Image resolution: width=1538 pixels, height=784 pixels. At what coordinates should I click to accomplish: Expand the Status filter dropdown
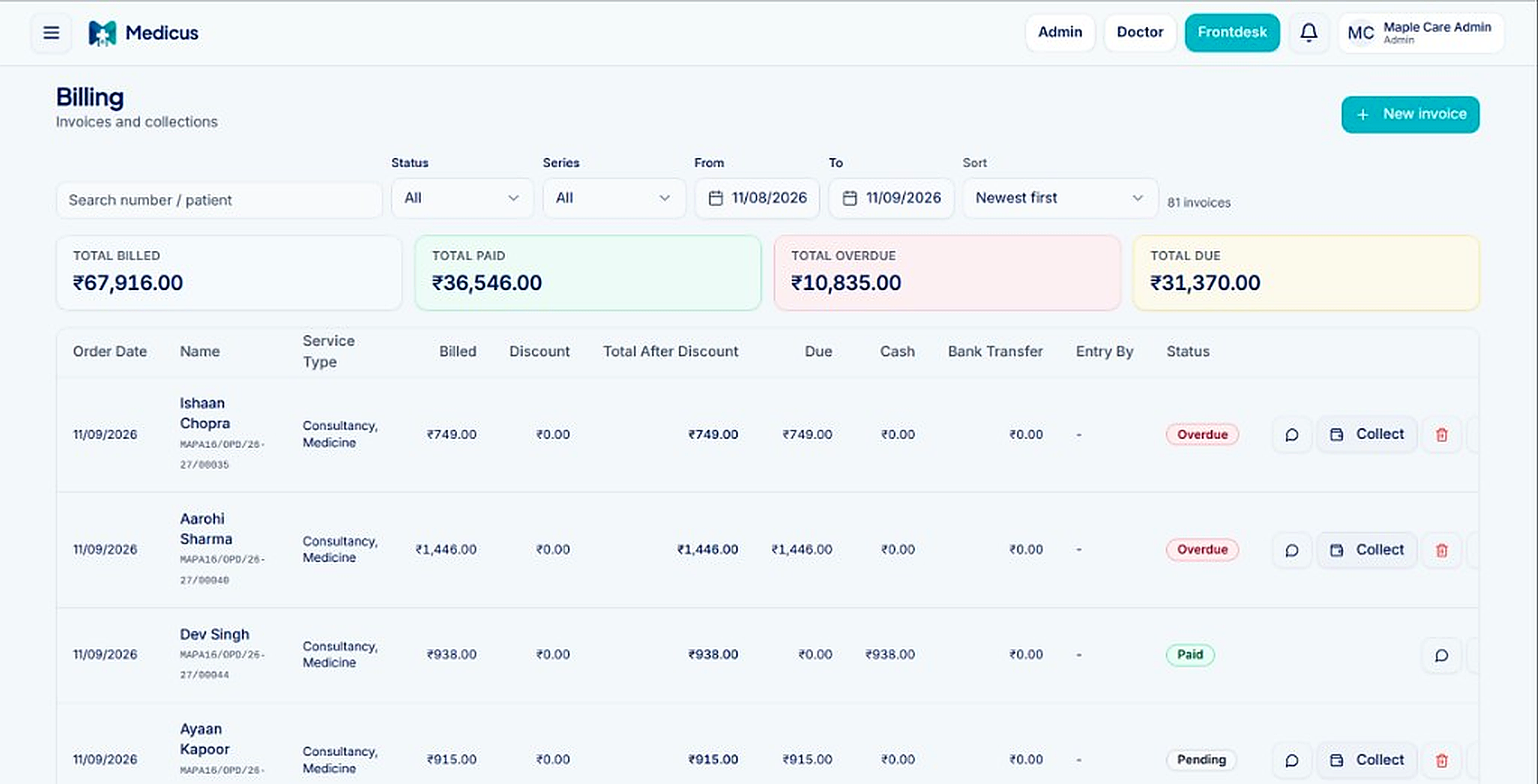click(x=462, y=198)
